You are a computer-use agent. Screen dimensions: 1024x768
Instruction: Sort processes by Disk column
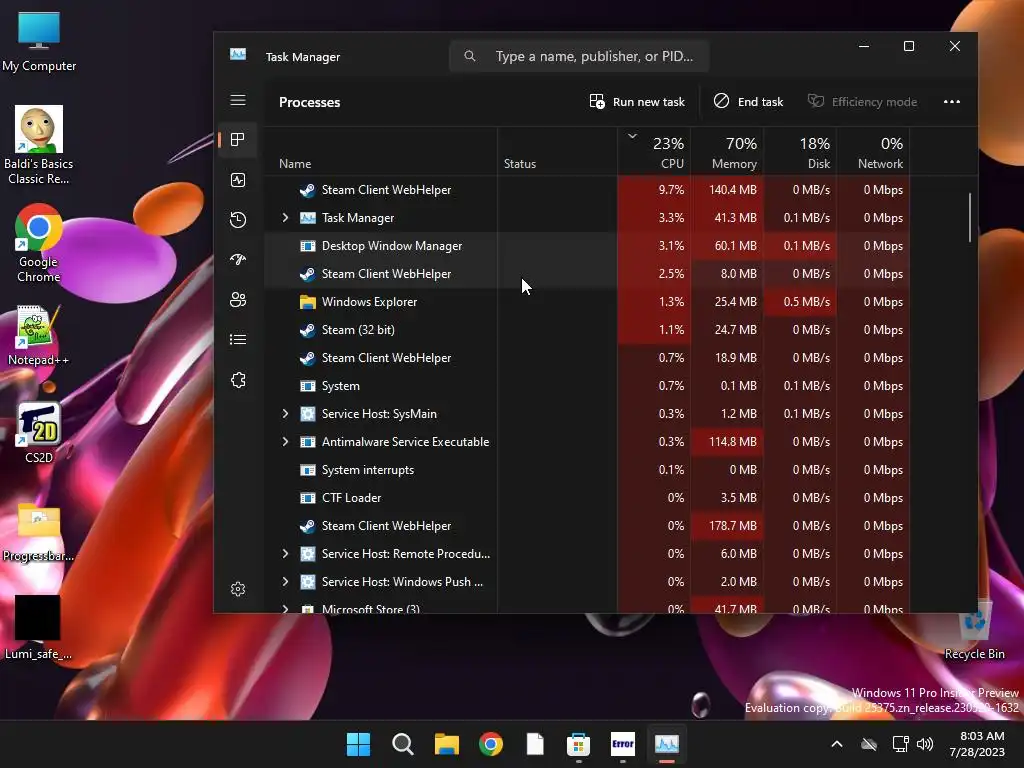pyautogui.click(x=800, y=152)
